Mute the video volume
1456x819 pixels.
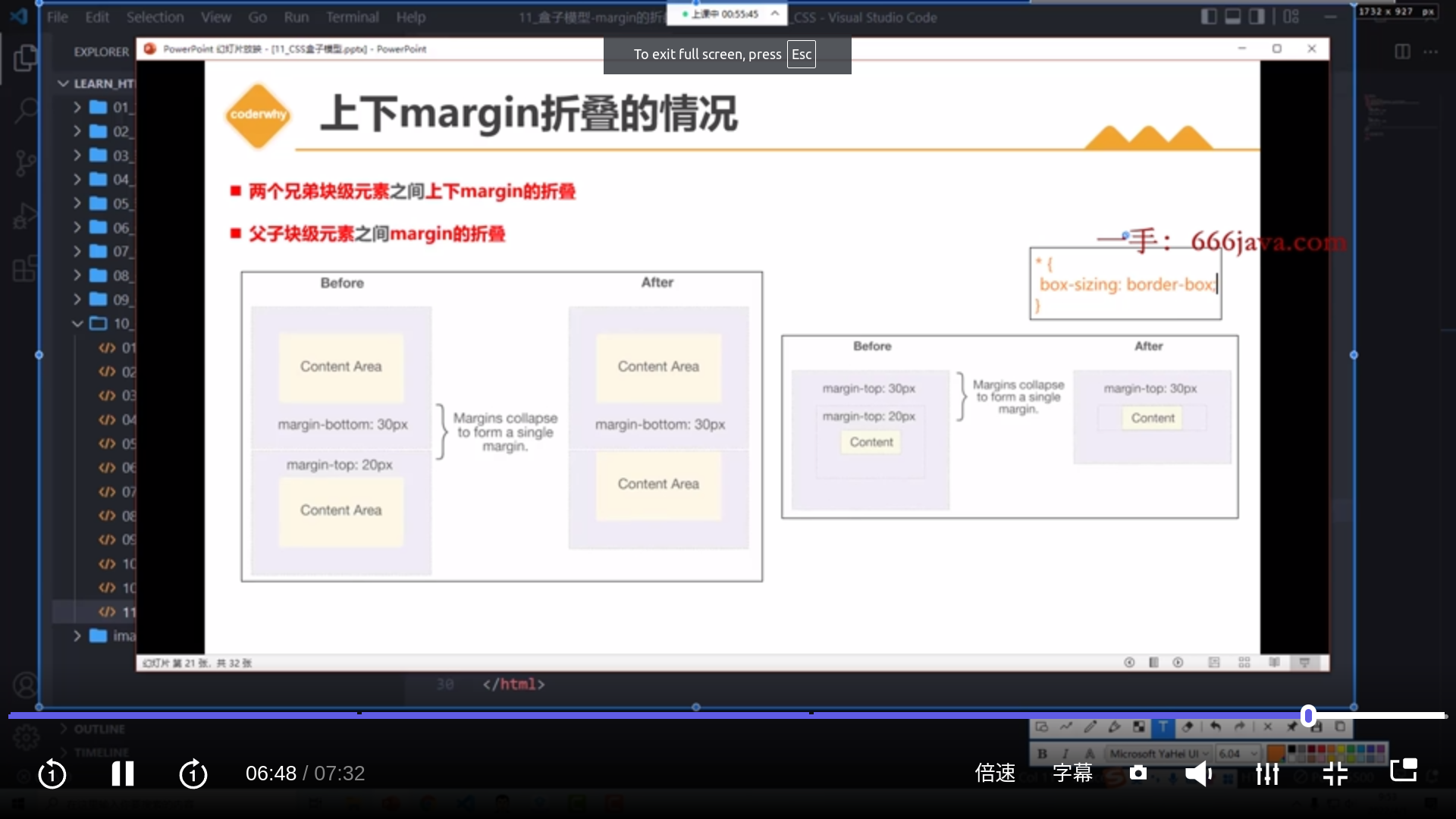[1198, 773]
